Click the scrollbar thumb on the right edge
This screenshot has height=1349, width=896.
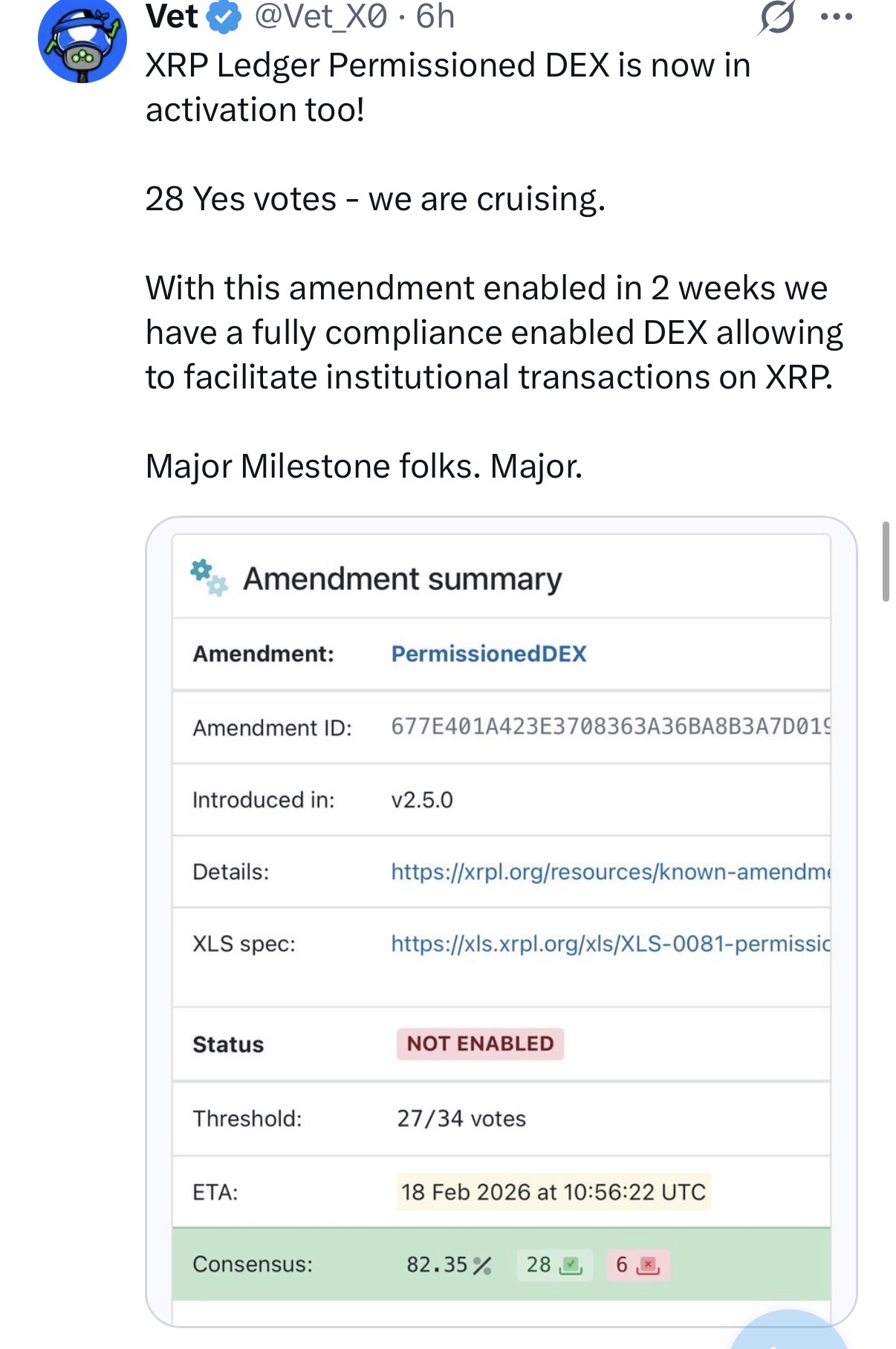[886, 562]
